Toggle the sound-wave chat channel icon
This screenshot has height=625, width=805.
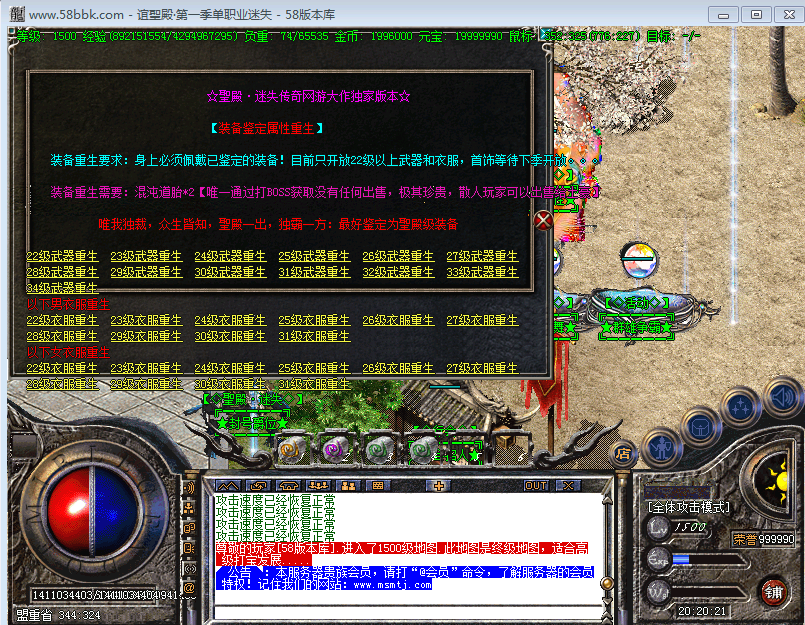[190, 488]
